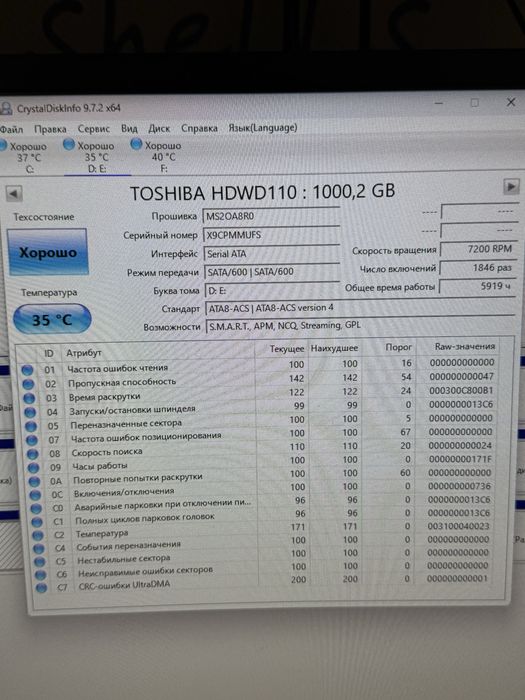Viewport: 525px width, 700px height.
Task: Click status icon of attribute 01
Action: point(27,370)
